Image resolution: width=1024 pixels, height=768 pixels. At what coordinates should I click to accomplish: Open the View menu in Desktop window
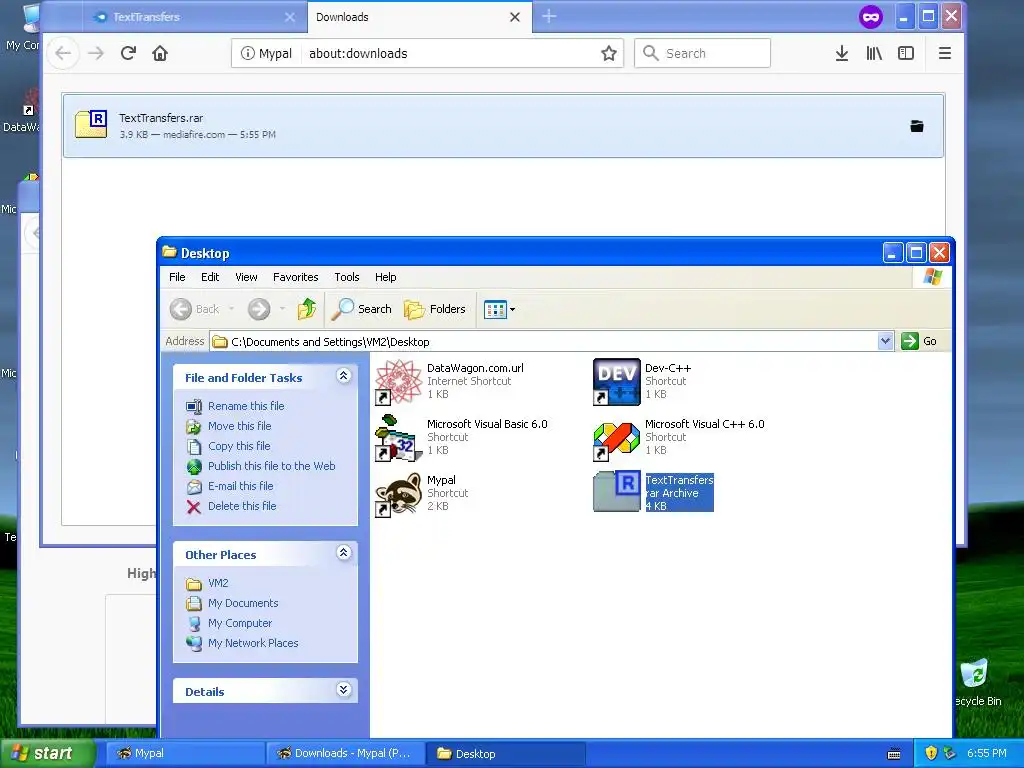click(246, 277)
